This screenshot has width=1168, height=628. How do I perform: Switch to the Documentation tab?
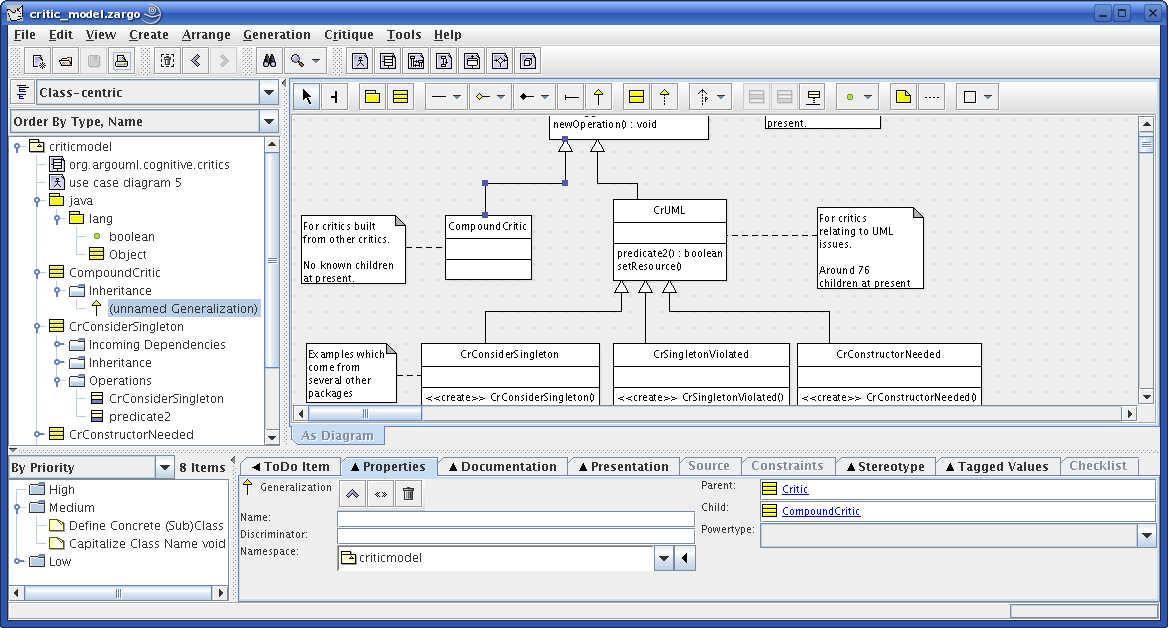tap(501, 467)
